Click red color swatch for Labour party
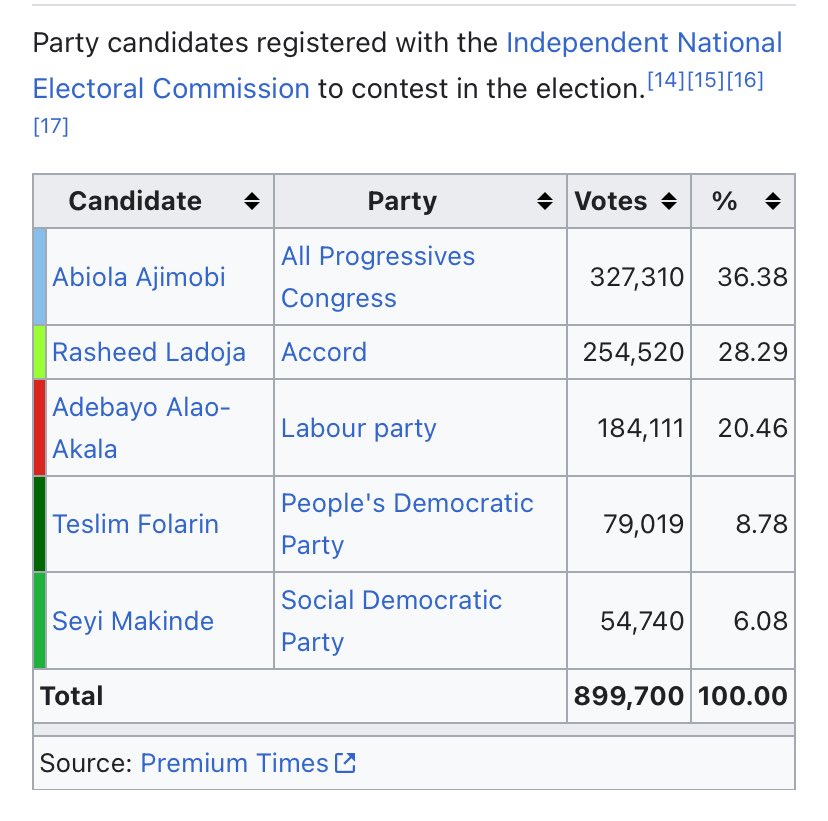 pos(40,427)
